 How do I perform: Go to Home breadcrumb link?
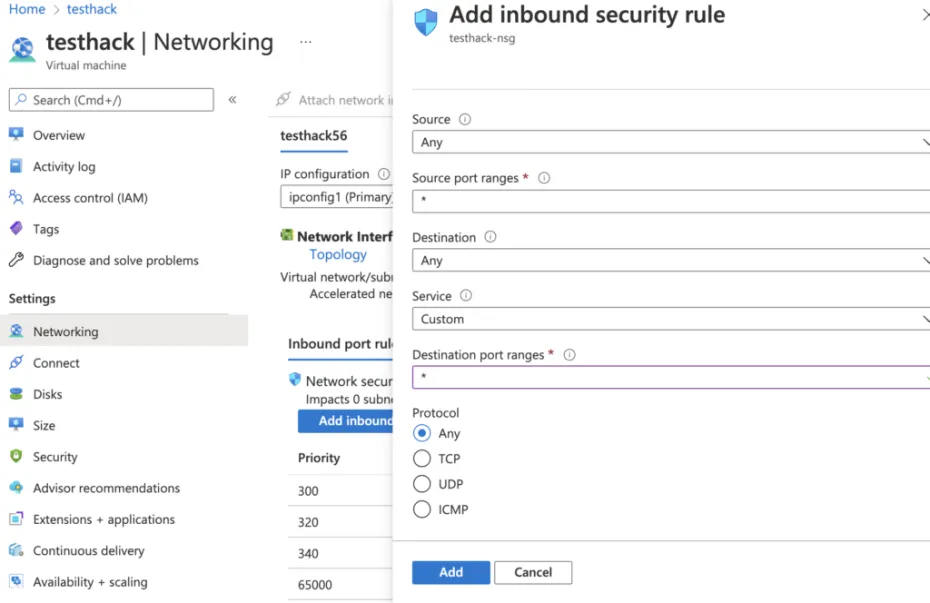pos(27,9)
